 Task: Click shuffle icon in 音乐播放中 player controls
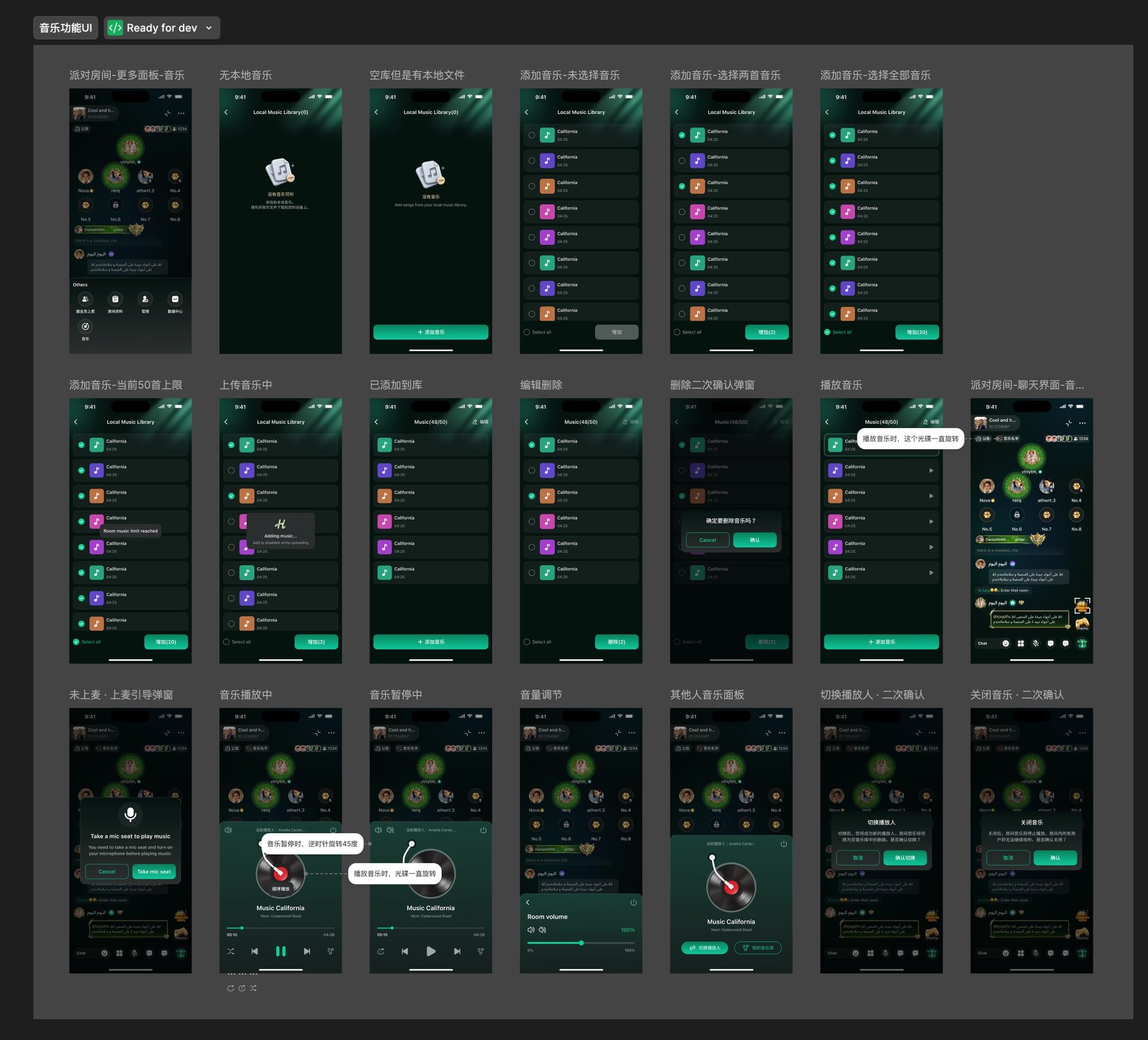[x=231, y=951]
